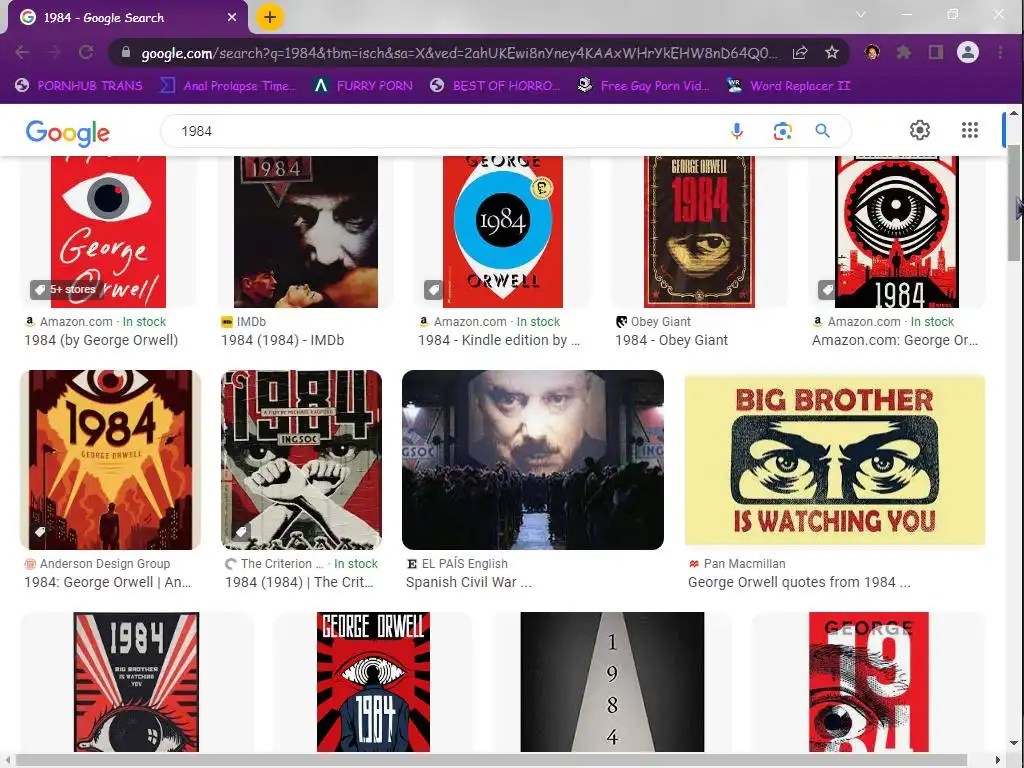Viewport: 1024px width, 768px height.
Task: Close the 1984 - Google Search tab
Action: click(x=232, y=18)
